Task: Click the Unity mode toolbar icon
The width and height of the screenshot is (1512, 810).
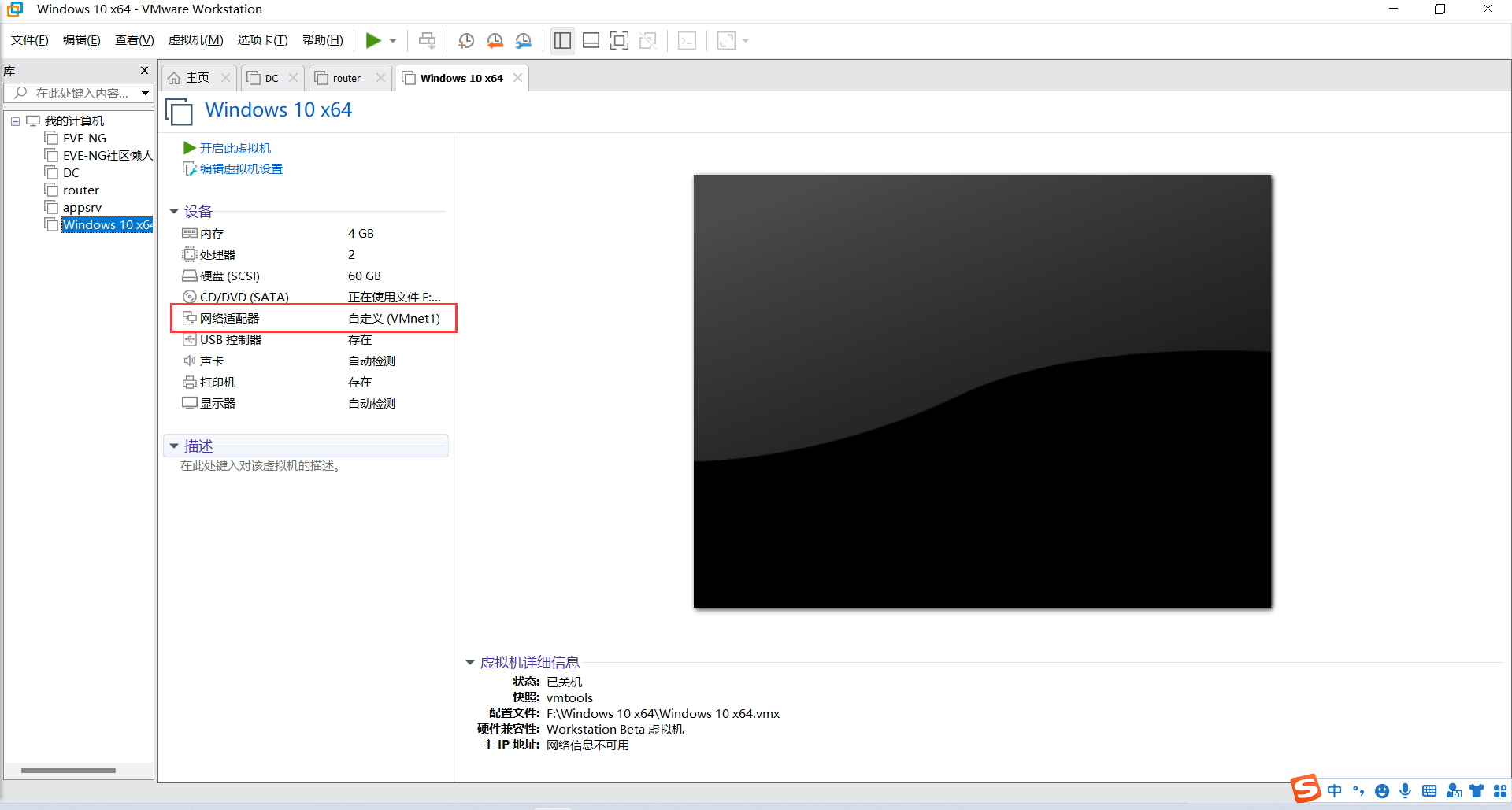Action: (x=648, y=40)
